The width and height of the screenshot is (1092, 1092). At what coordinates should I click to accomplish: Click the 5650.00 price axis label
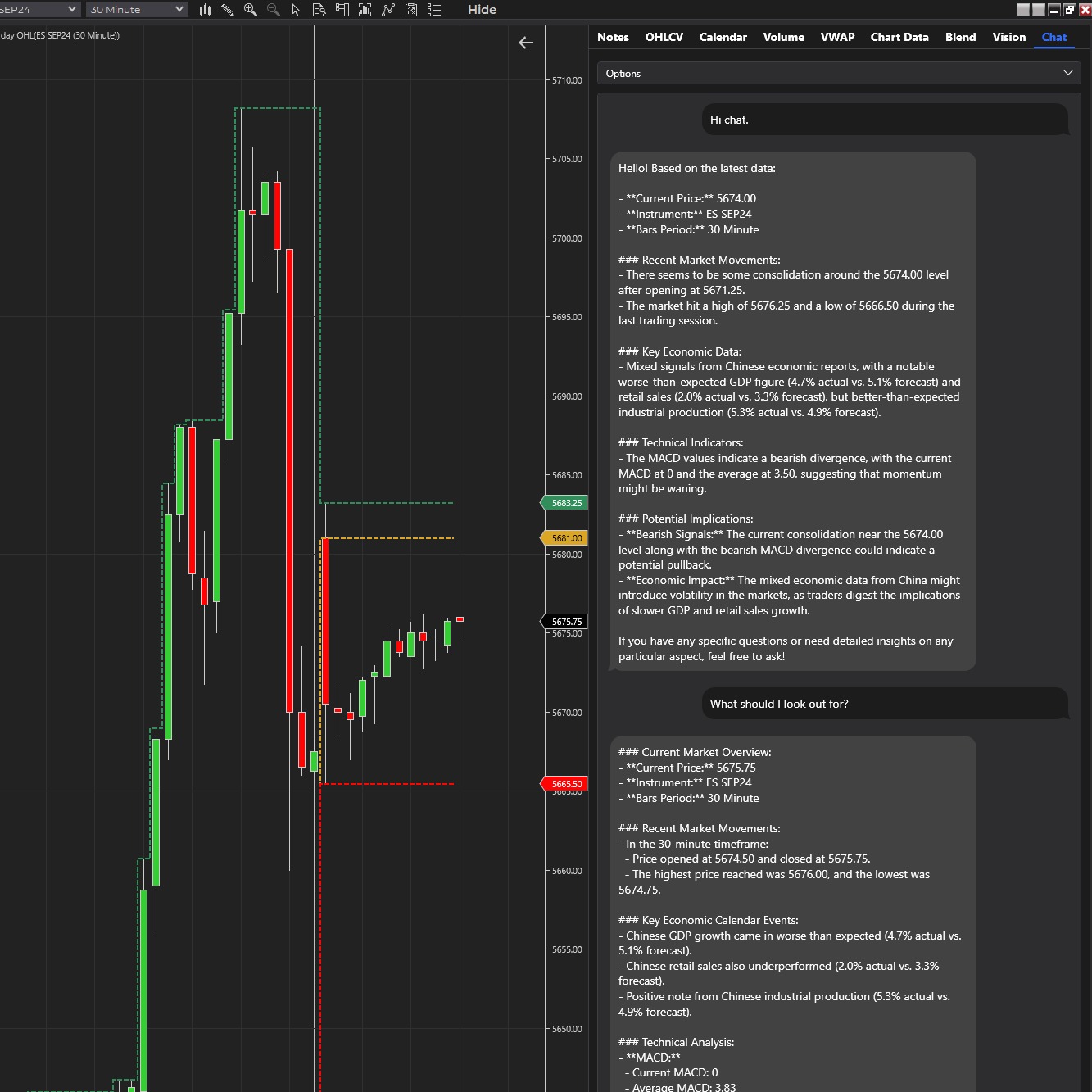pos(567,1029)
